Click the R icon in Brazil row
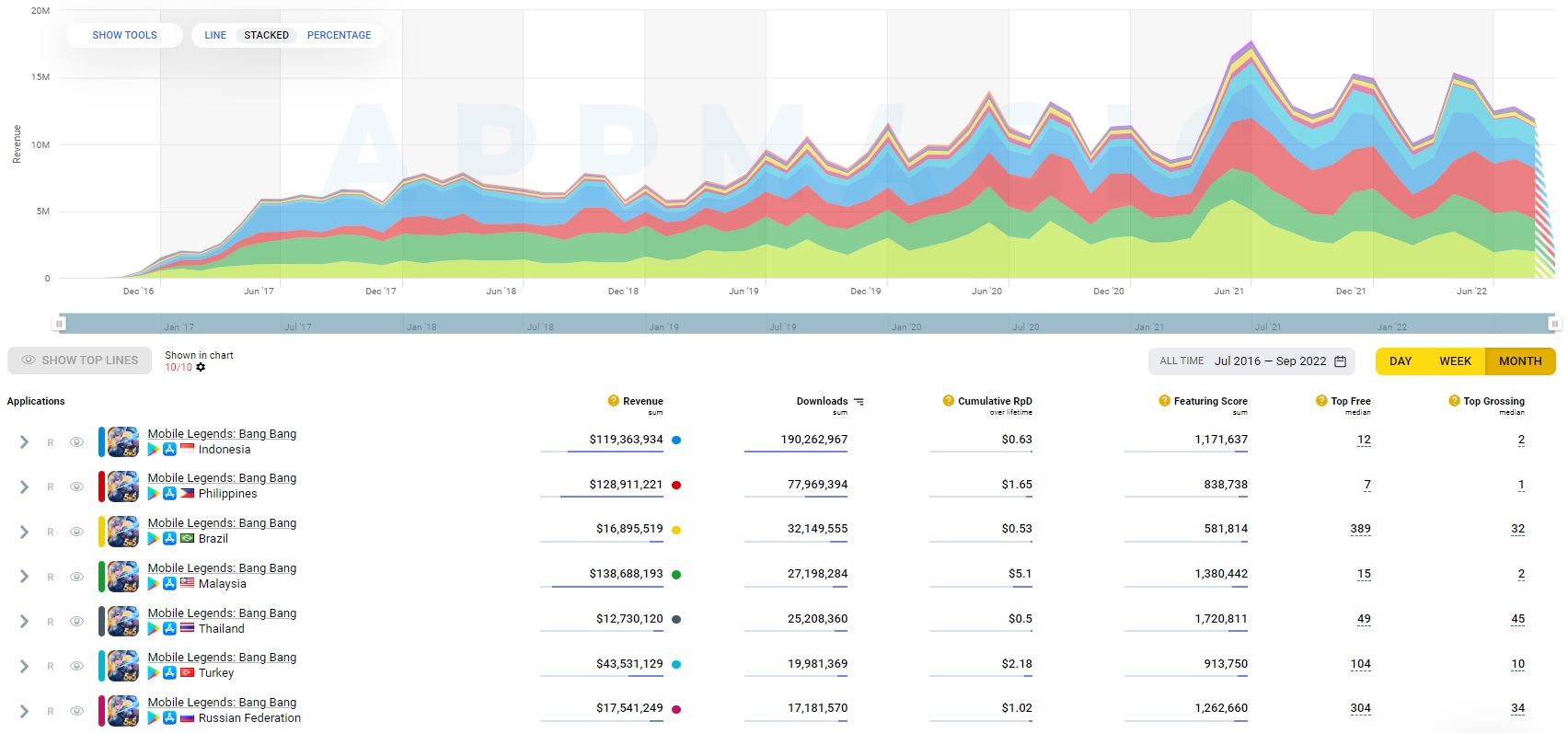 click(x=51, y=532)
